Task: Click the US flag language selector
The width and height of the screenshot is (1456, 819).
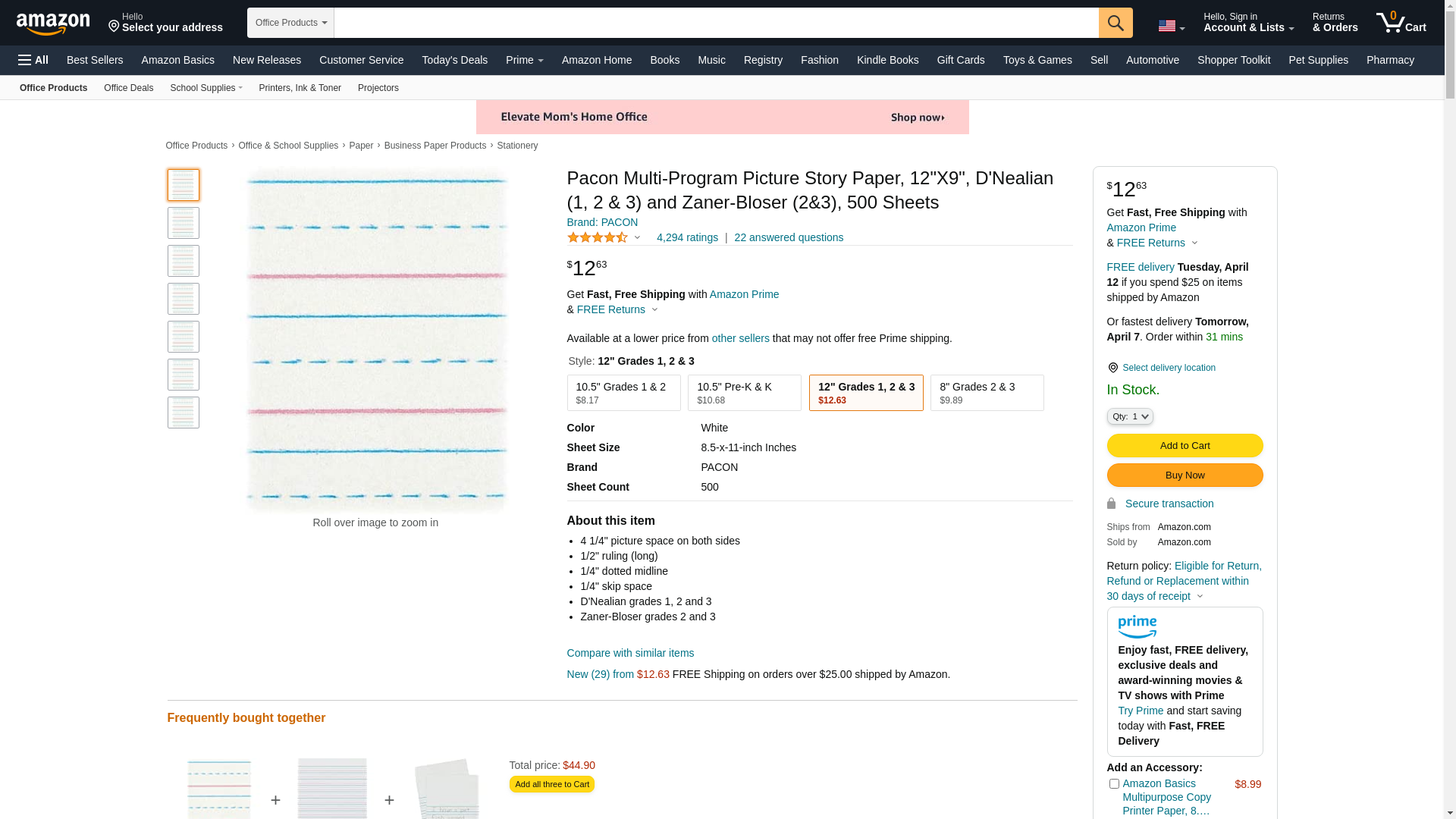Action: (1171, 27)
